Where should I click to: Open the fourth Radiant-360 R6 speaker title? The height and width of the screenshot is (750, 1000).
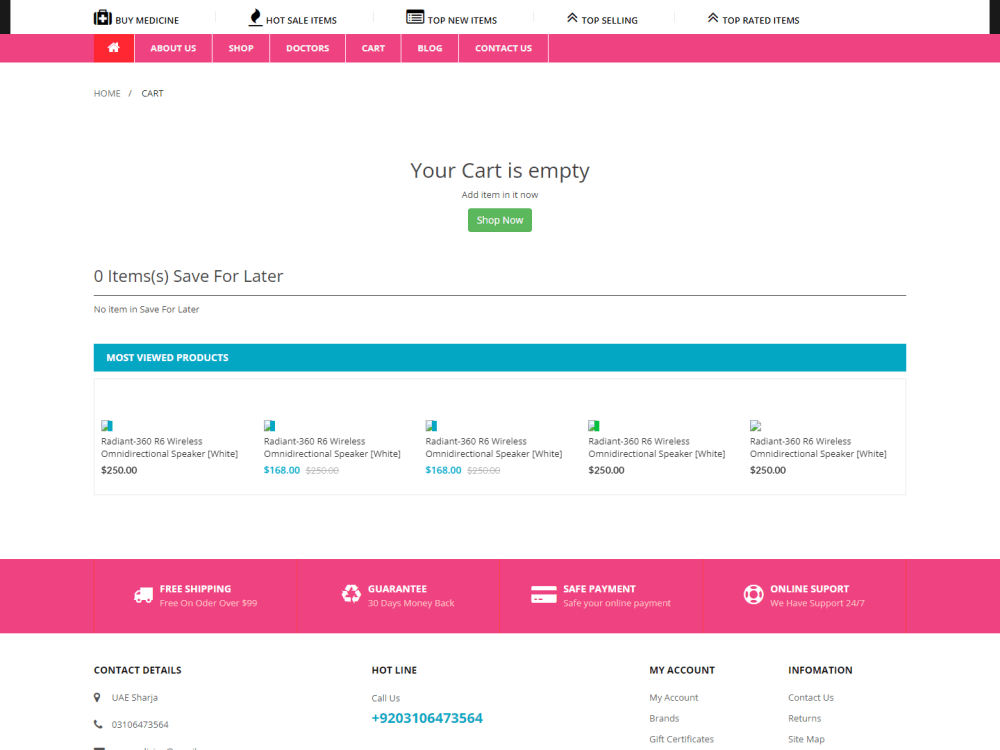click(x=657, y=448)
